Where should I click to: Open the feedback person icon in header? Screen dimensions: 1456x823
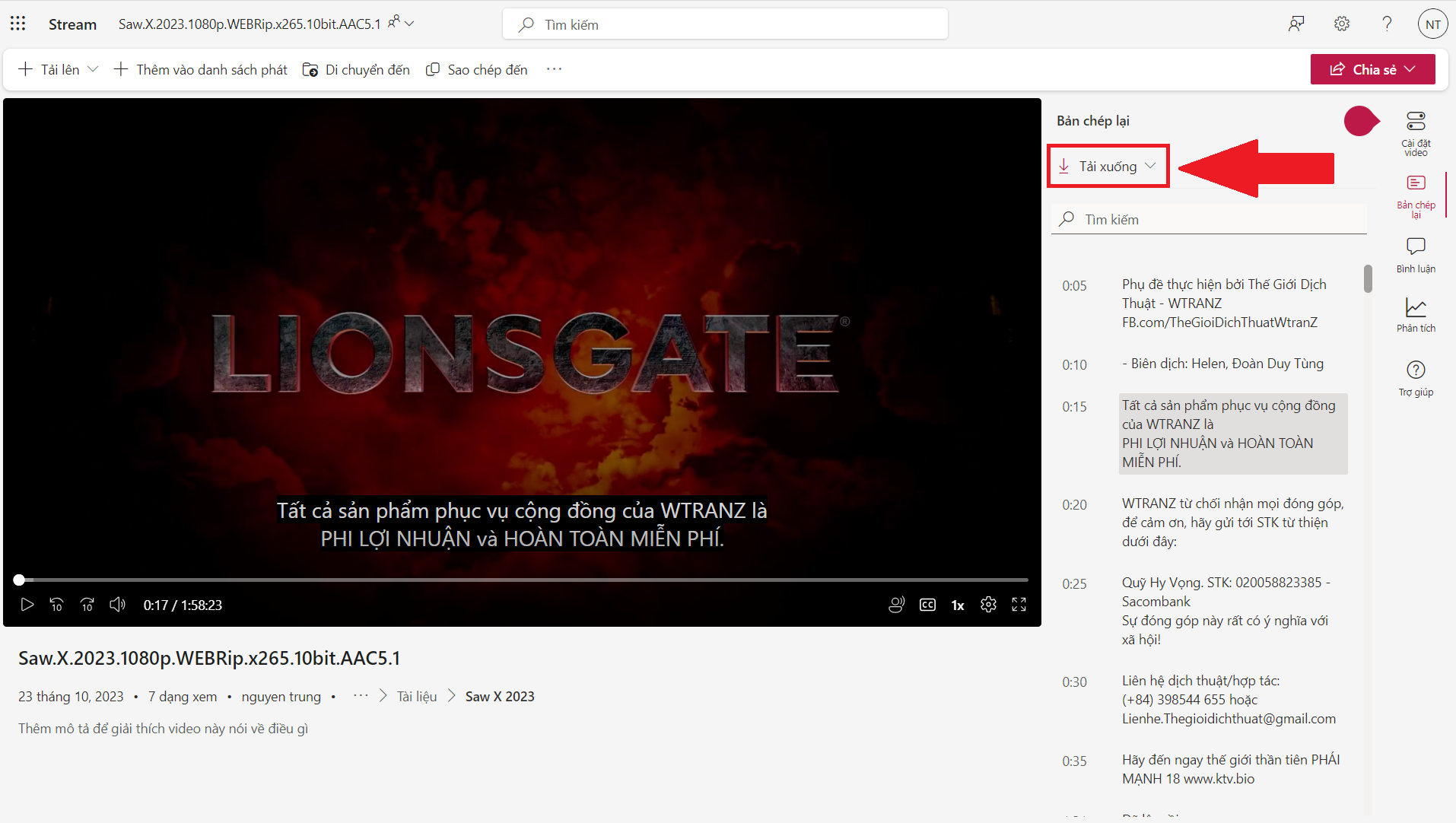(x=1296, y=24)
